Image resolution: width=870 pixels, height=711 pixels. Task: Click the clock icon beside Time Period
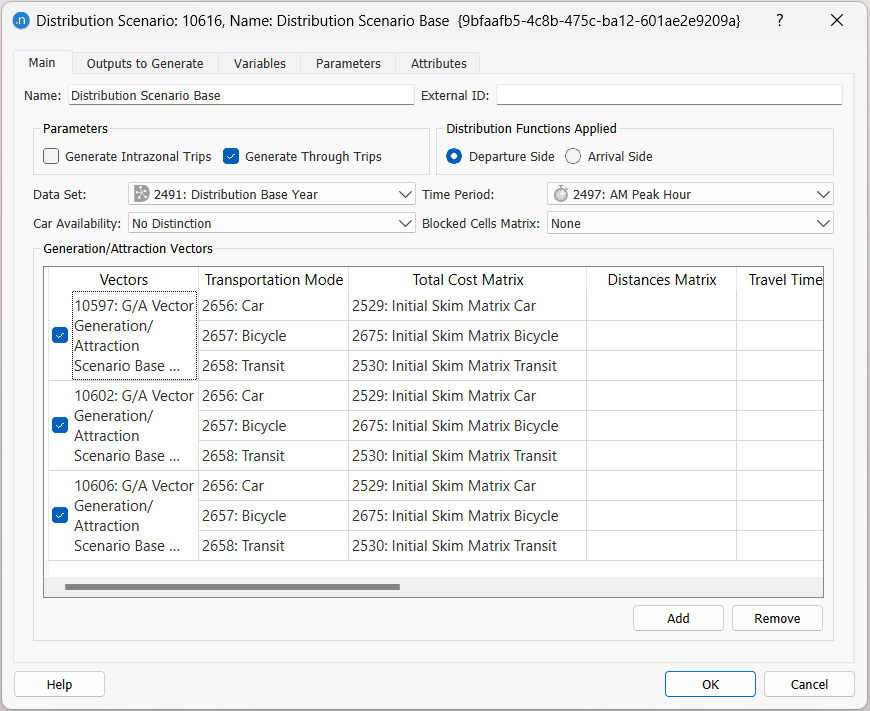click(560, 194)
